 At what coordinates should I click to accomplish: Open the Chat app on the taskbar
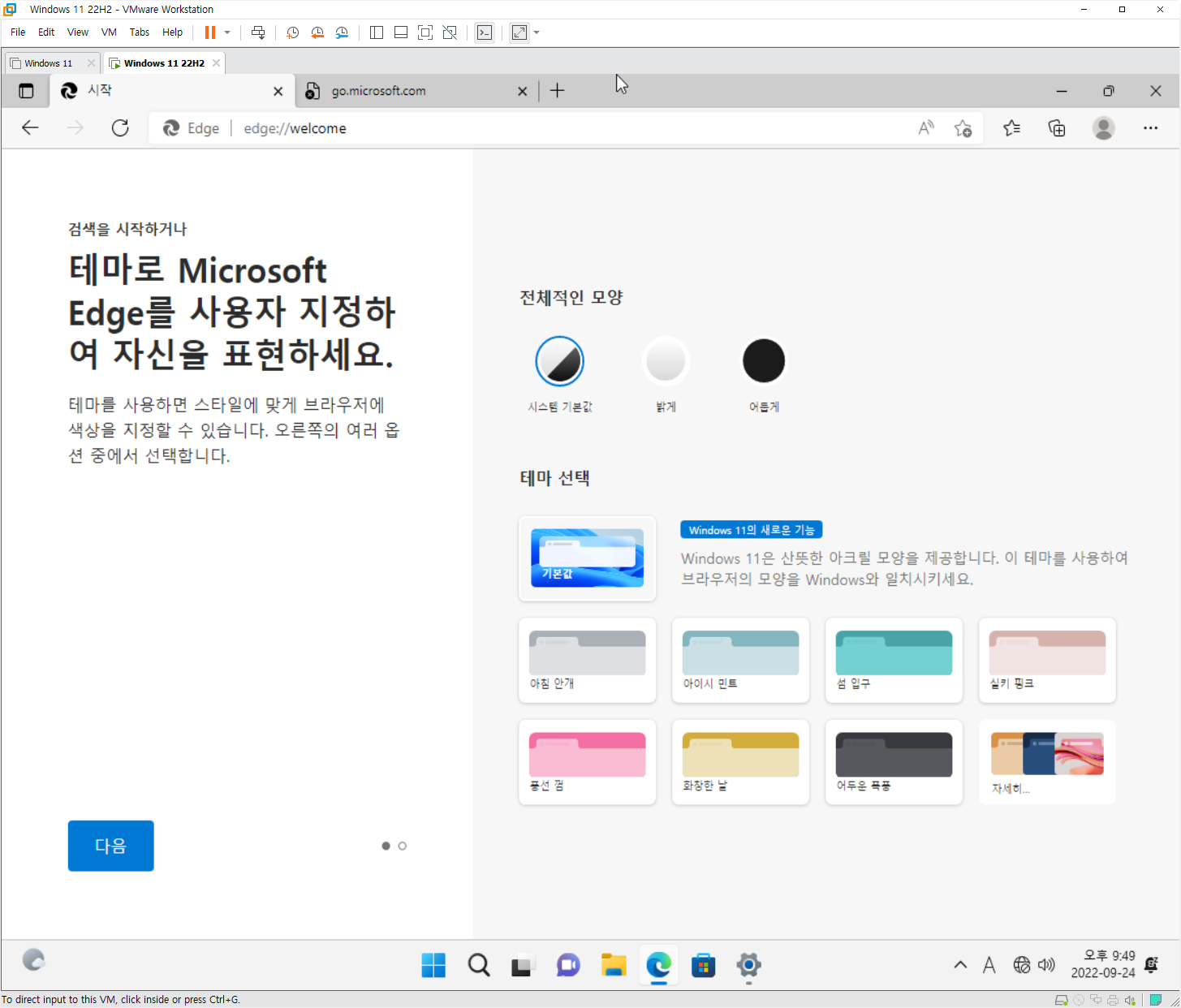[x=567, y=965]
